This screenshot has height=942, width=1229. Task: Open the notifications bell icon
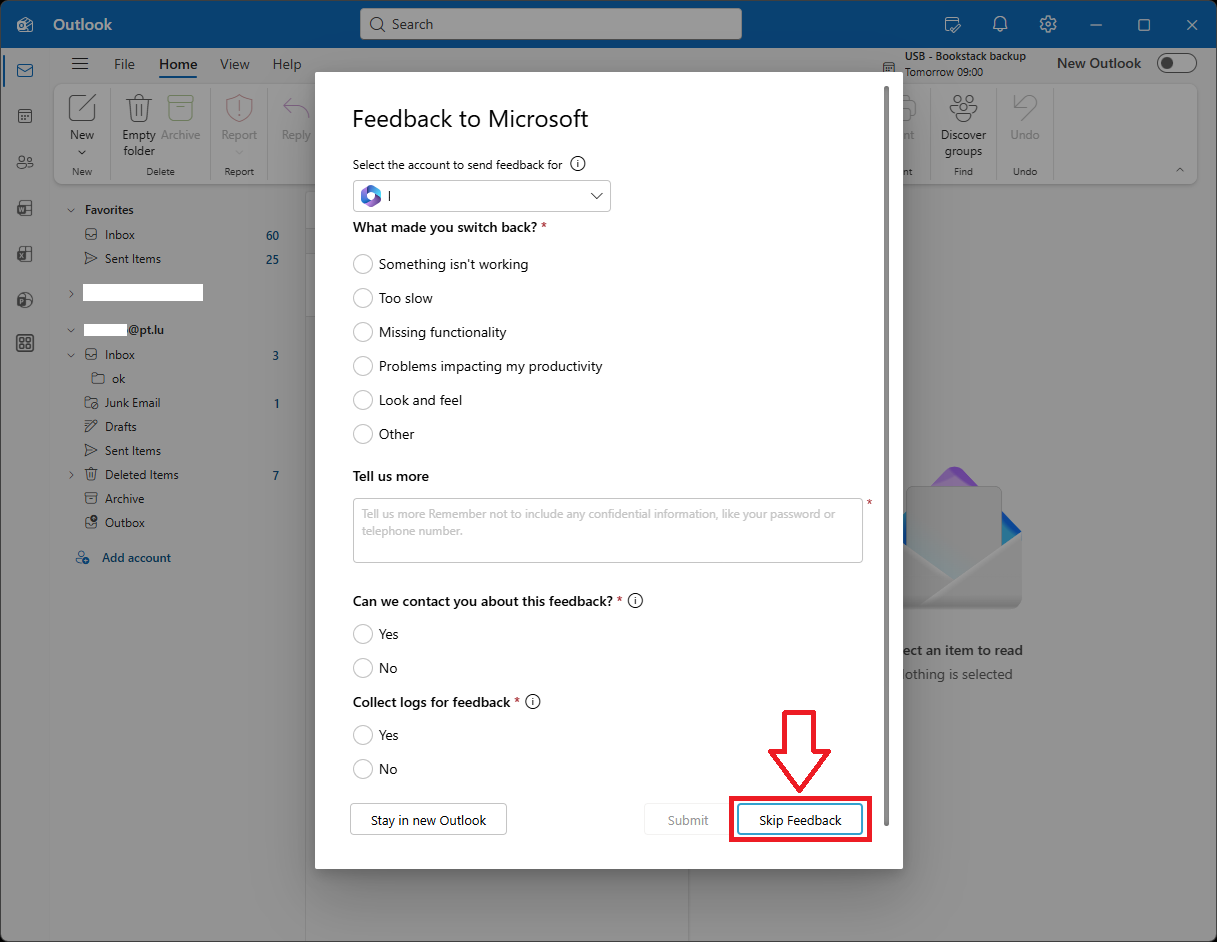pos(1000,24)
